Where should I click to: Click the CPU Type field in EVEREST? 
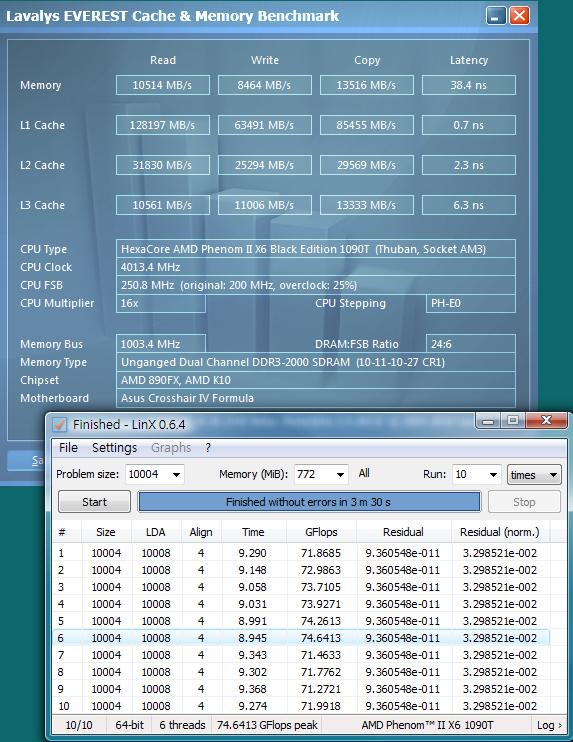(316, 249)
